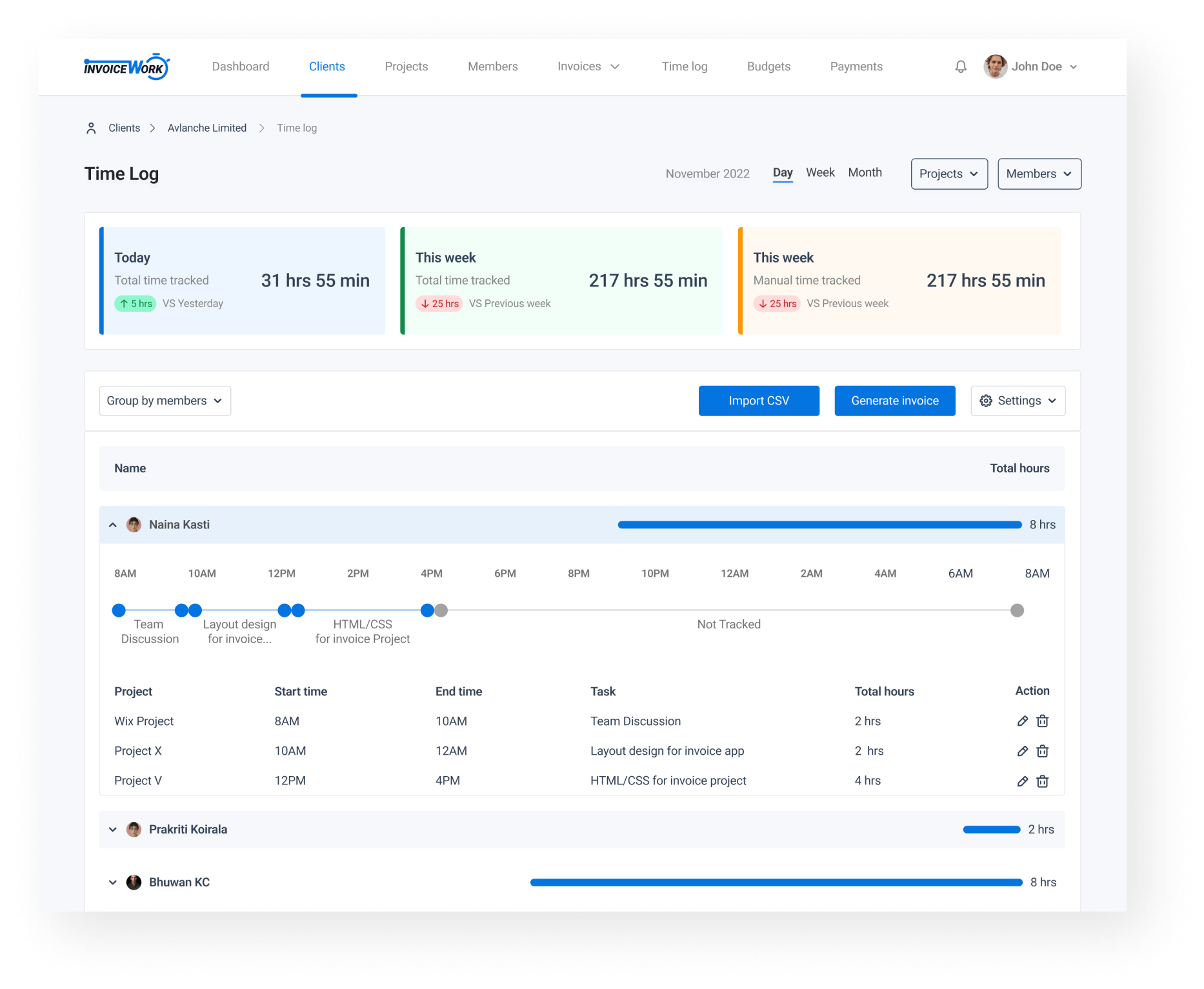Viewport: 1204px width, 989px height.
Task: Click Bhuwan KC's avatar
Action: click(x=134, y=883)
